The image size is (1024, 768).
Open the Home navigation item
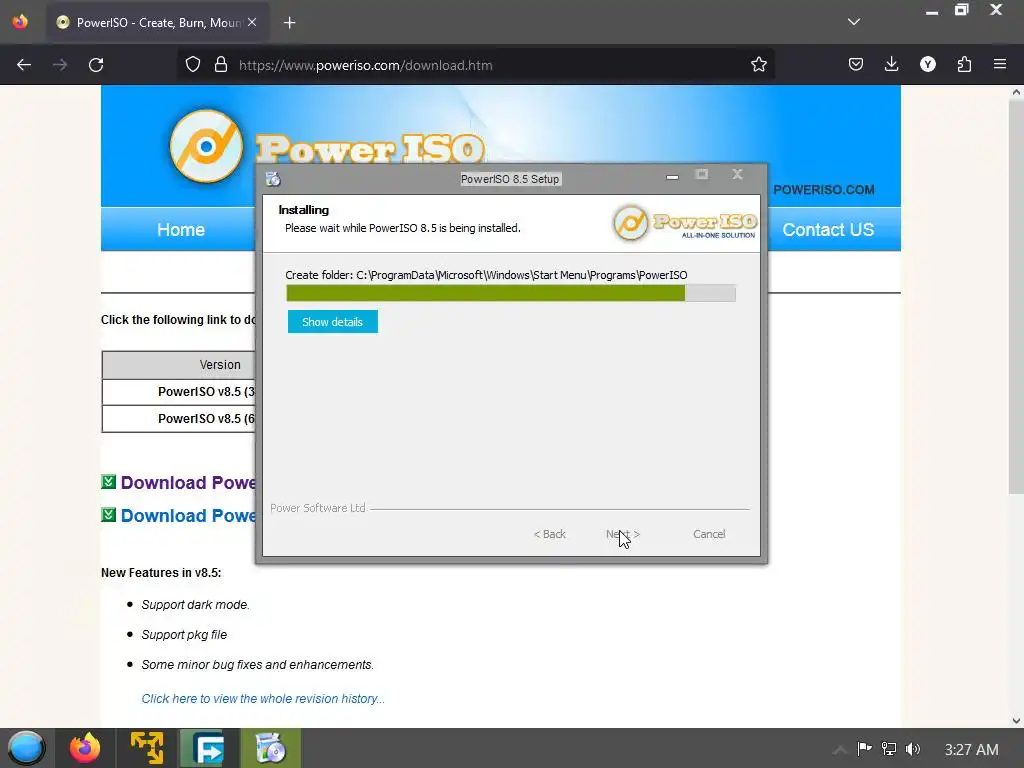click(181, 230)
